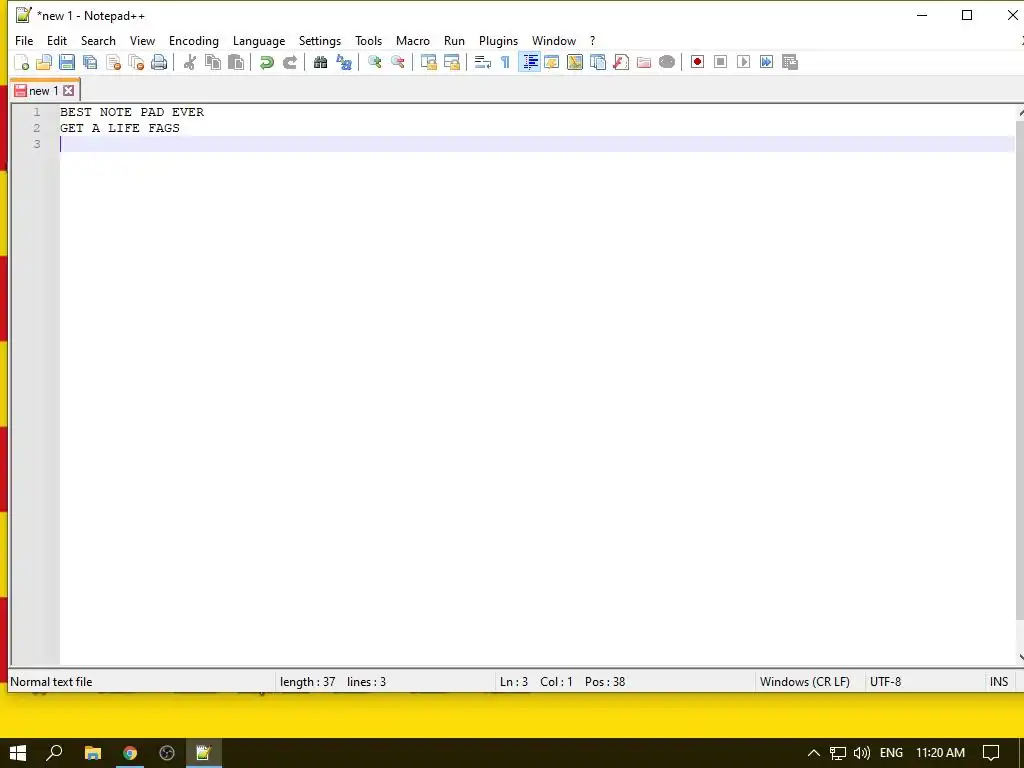Open the File menu
Screen dimensions: 1024x768
(x=24, y=40)
